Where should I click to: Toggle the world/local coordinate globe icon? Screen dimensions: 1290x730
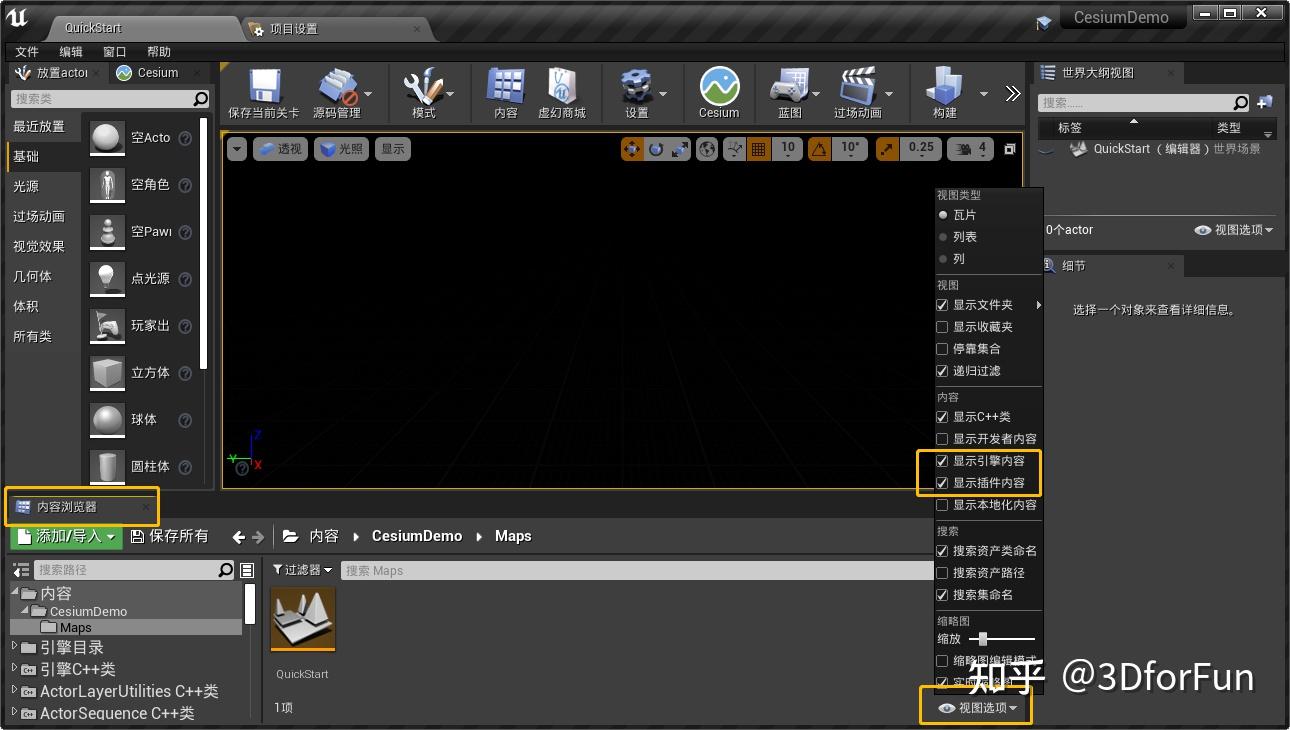(708, 149)
